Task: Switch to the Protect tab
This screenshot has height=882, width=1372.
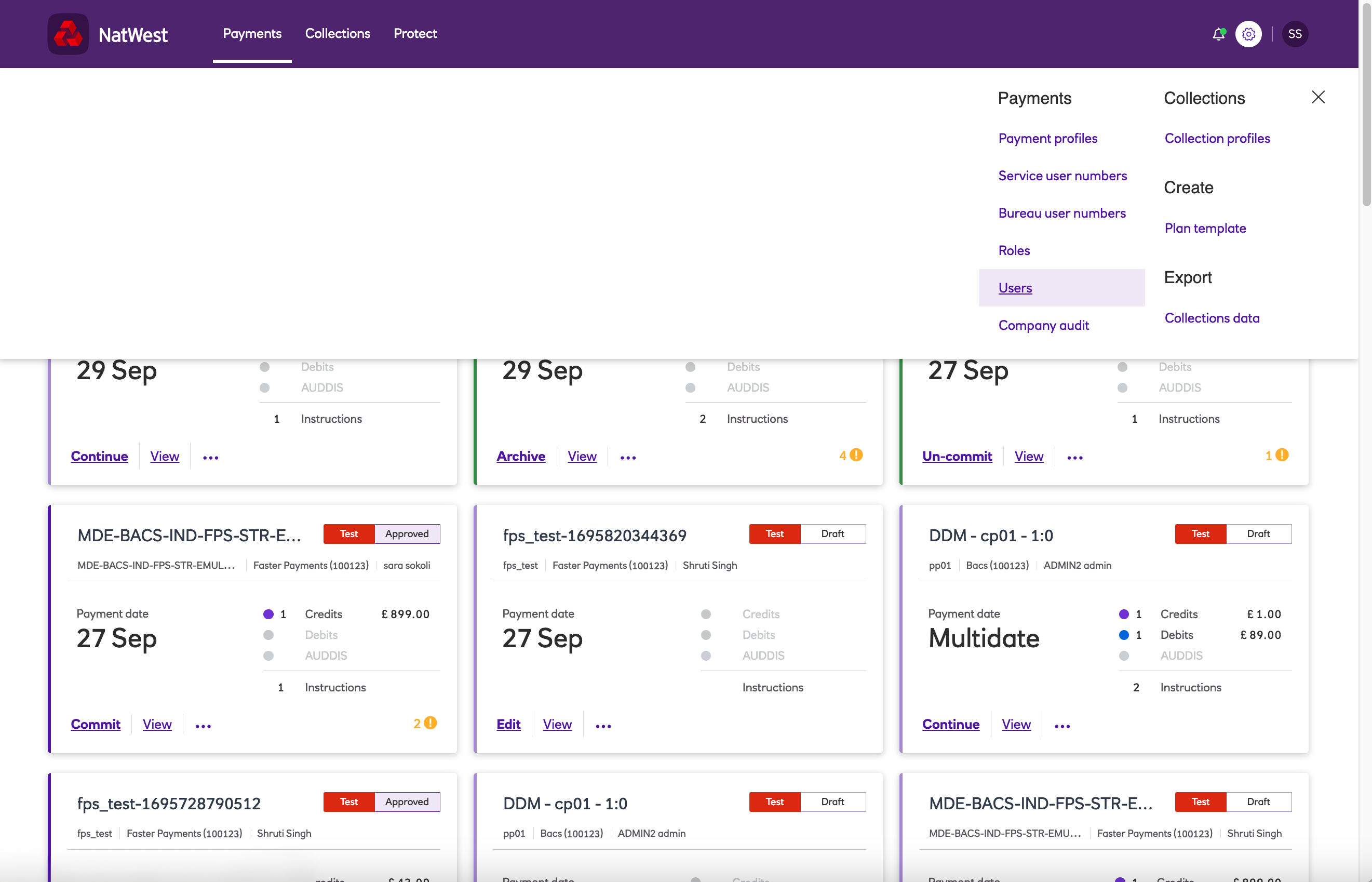Action: 415,33
